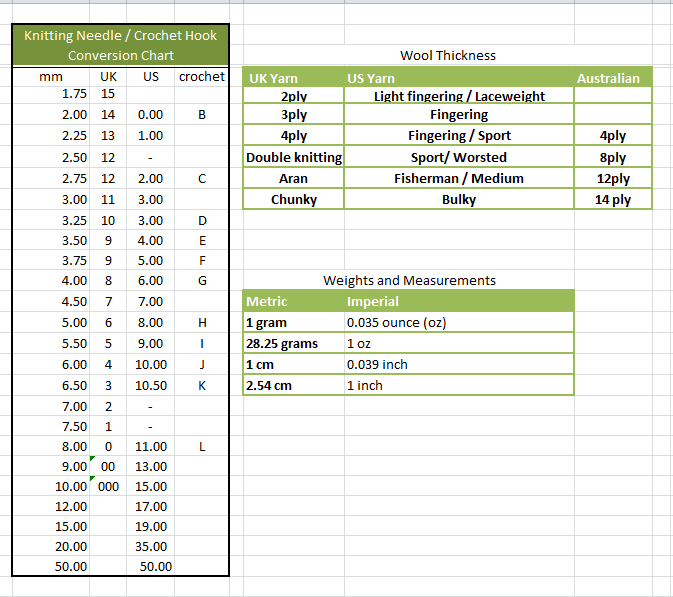Click the crochet hook cell 'L'
The height and width of the screenshot is (597, 673).
click(202, 446)
